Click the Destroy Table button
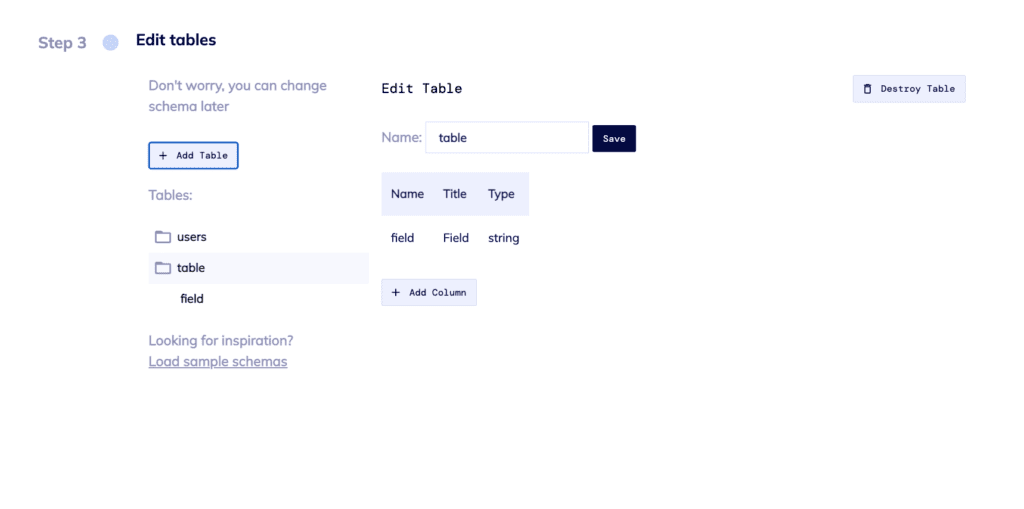This screenshot has height=509, width=1024. [909, 89]
